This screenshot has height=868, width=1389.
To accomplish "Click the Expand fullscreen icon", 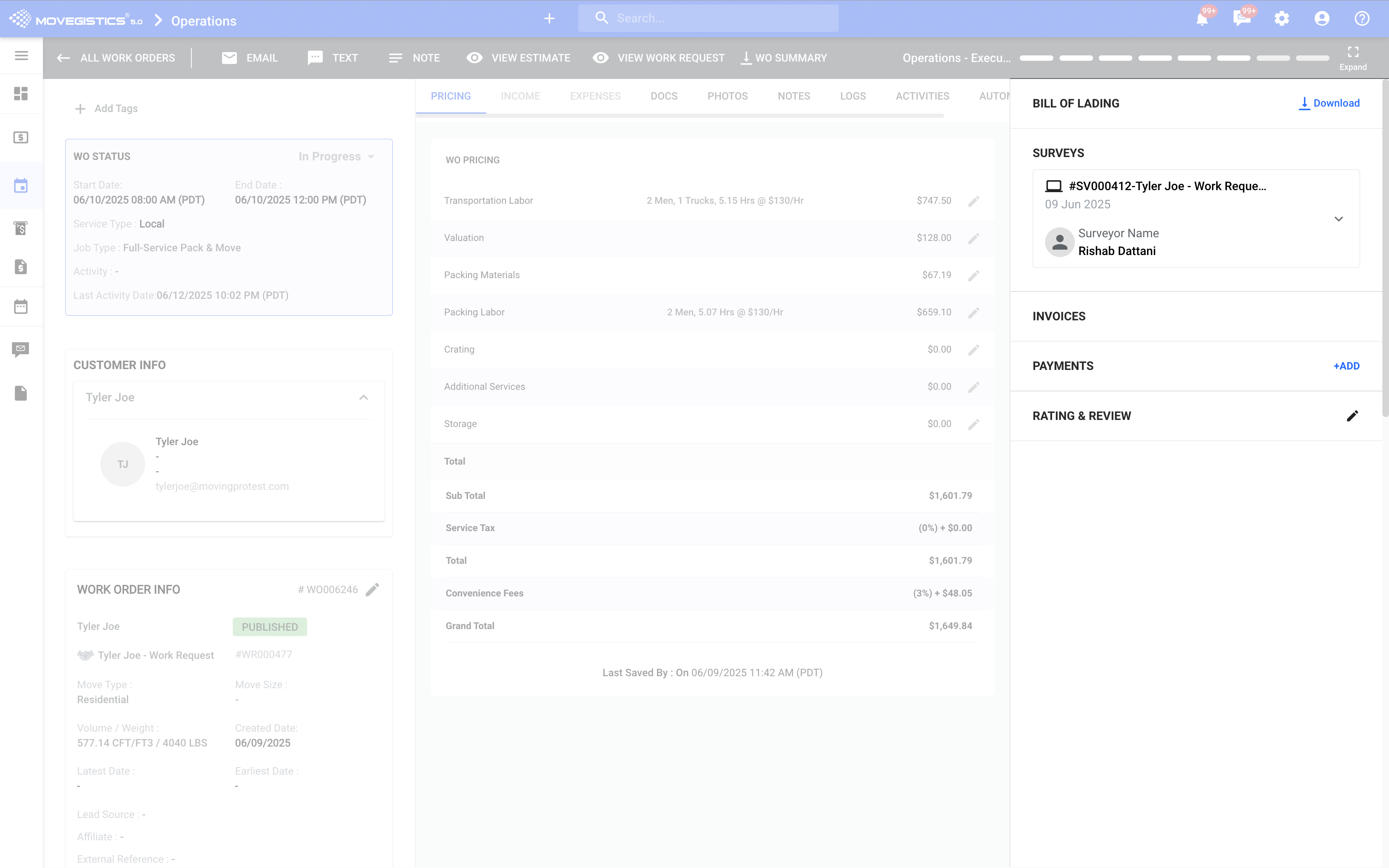I will (x=1353, y=53).
